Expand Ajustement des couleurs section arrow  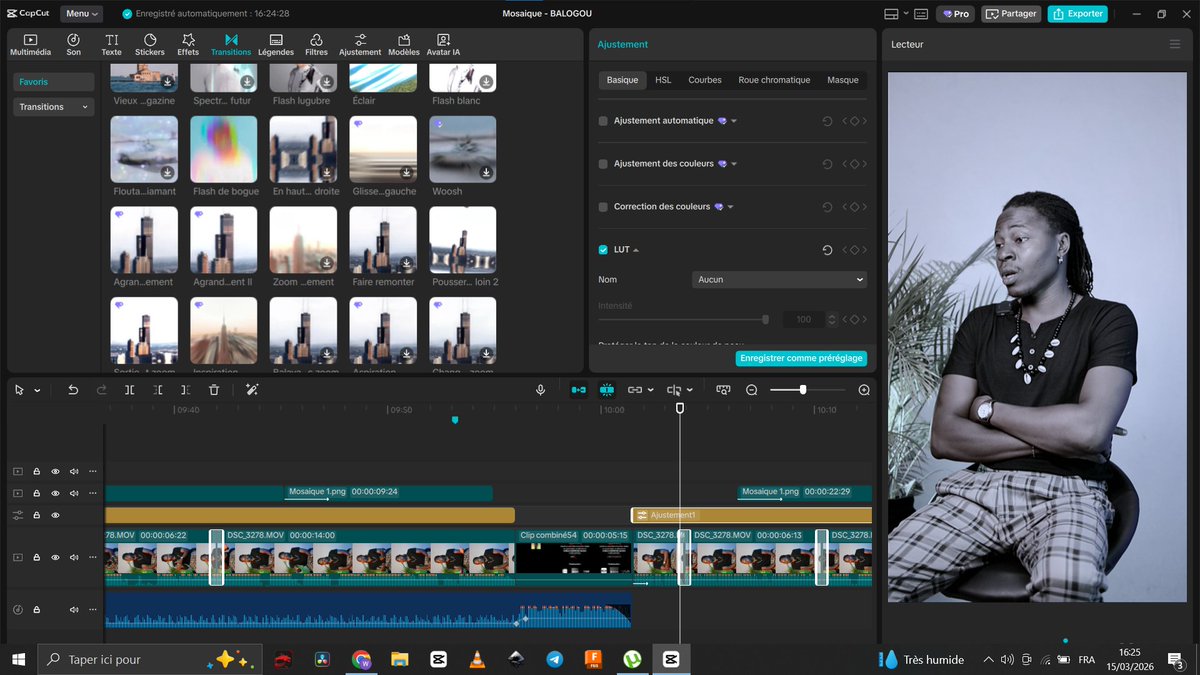[735, 164]
